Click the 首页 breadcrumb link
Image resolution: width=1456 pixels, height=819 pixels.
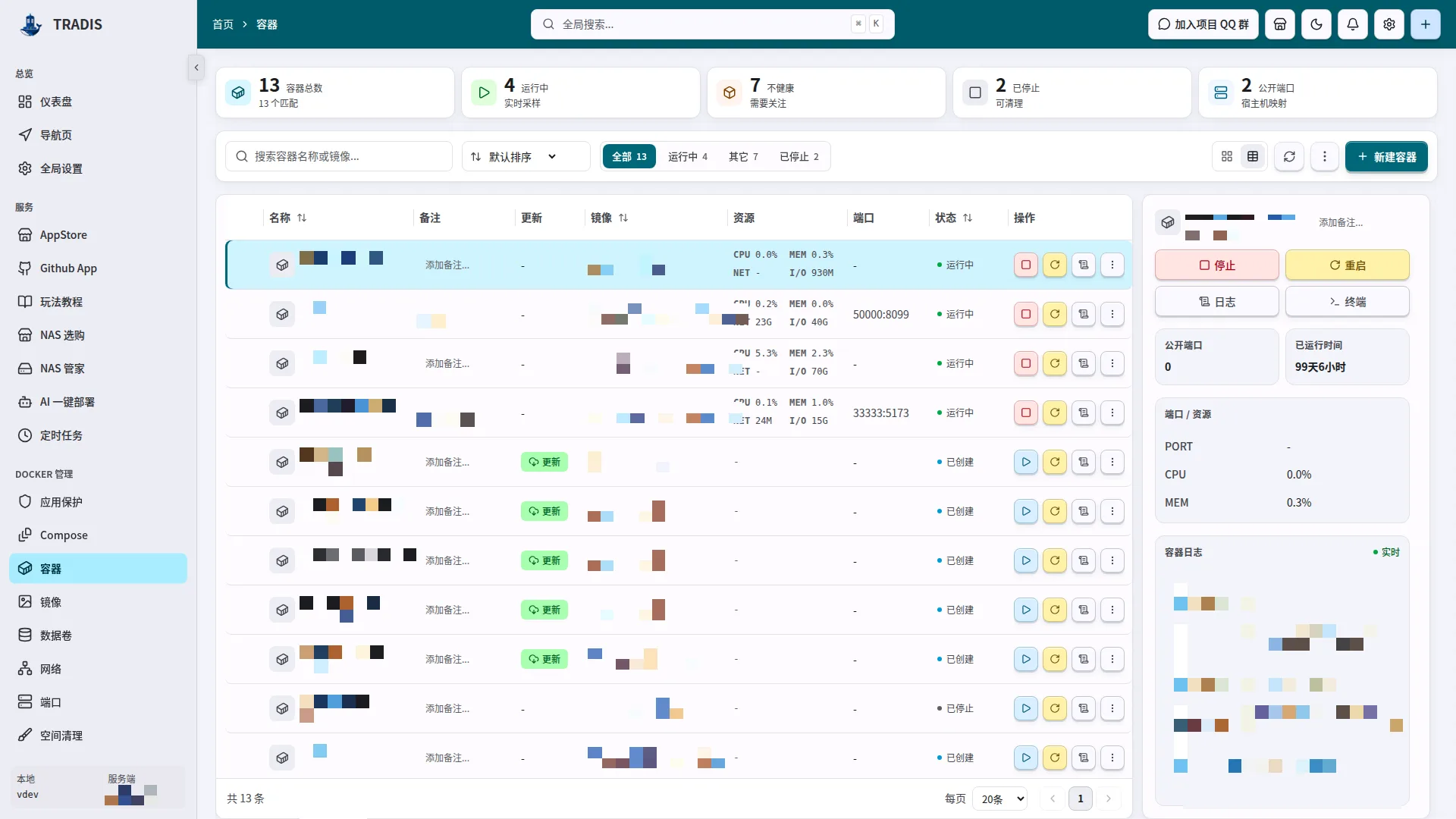point(223,24)
